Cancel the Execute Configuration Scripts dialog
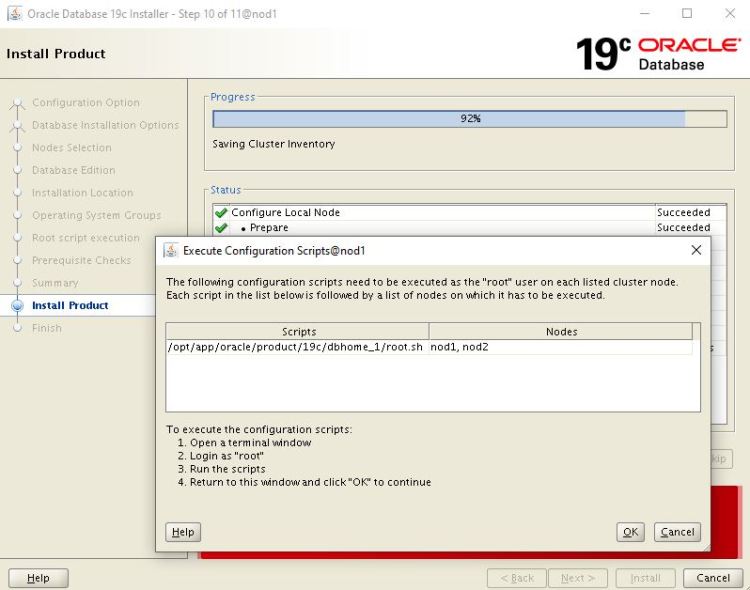 click(x=677, y=532)
